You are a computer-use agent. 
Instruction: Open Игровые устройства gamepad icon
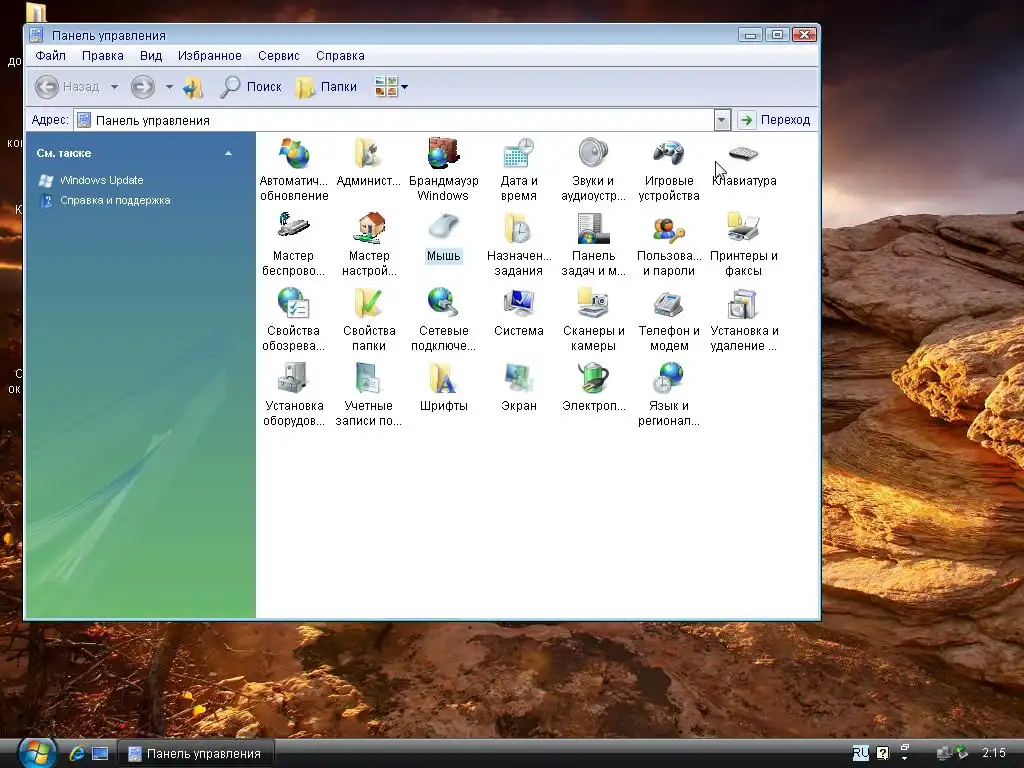669,169
